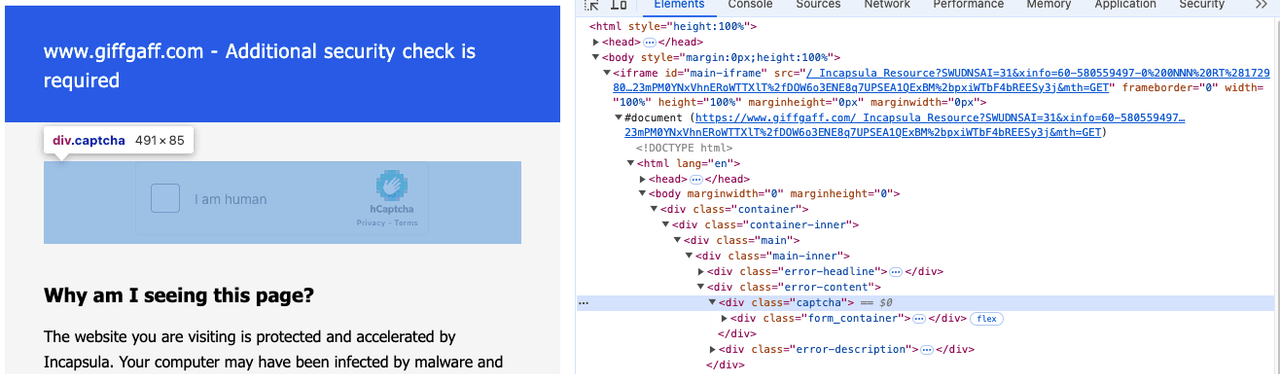The width and height of the screenshot is (1280, 374).
Task: Open the Security tab
Action: [1201, 4]
